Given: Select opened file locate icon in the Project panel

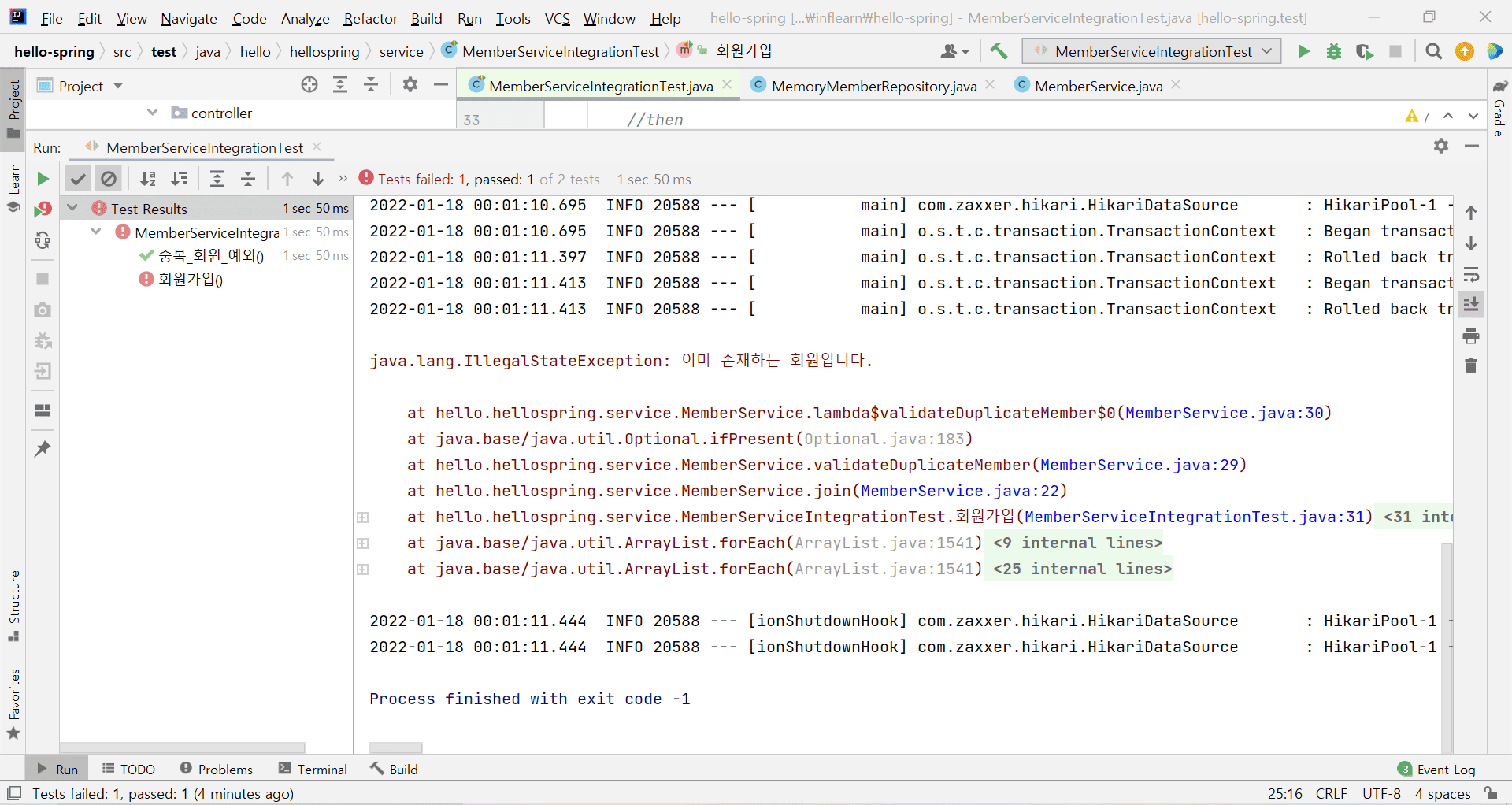Looking at the screenshot, I should click(x=309, y=85).
